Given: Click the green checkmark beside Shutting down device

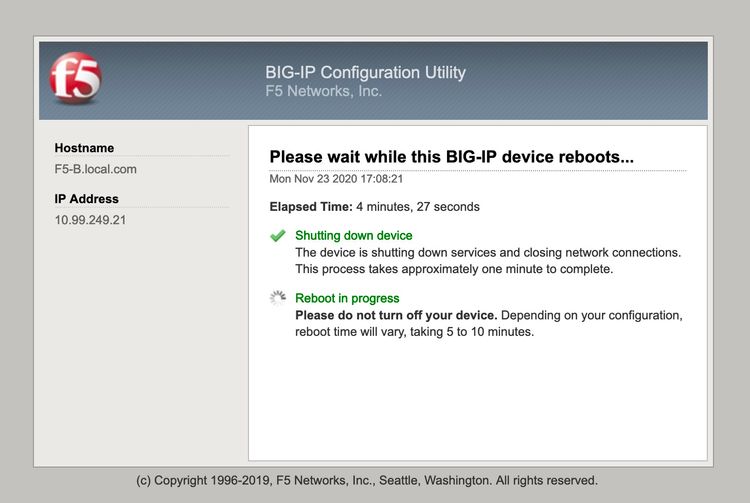Looking at the screenshot, I should [277, 236].
